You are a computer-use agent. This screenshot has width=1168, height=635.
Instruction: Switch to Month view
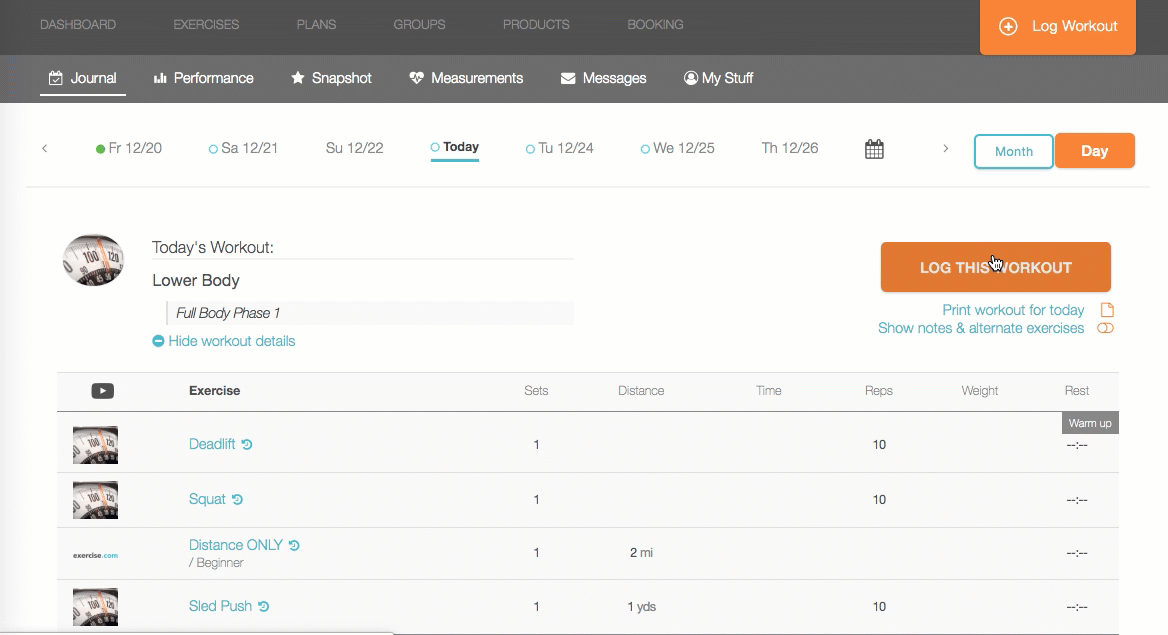[x=1014, y=151]
